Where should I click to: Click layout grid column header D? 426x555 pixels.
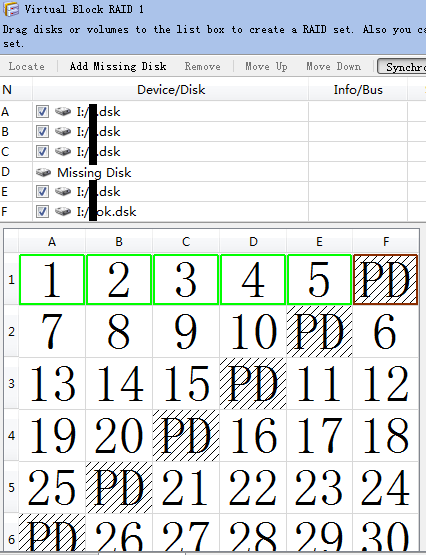(253, 242)
